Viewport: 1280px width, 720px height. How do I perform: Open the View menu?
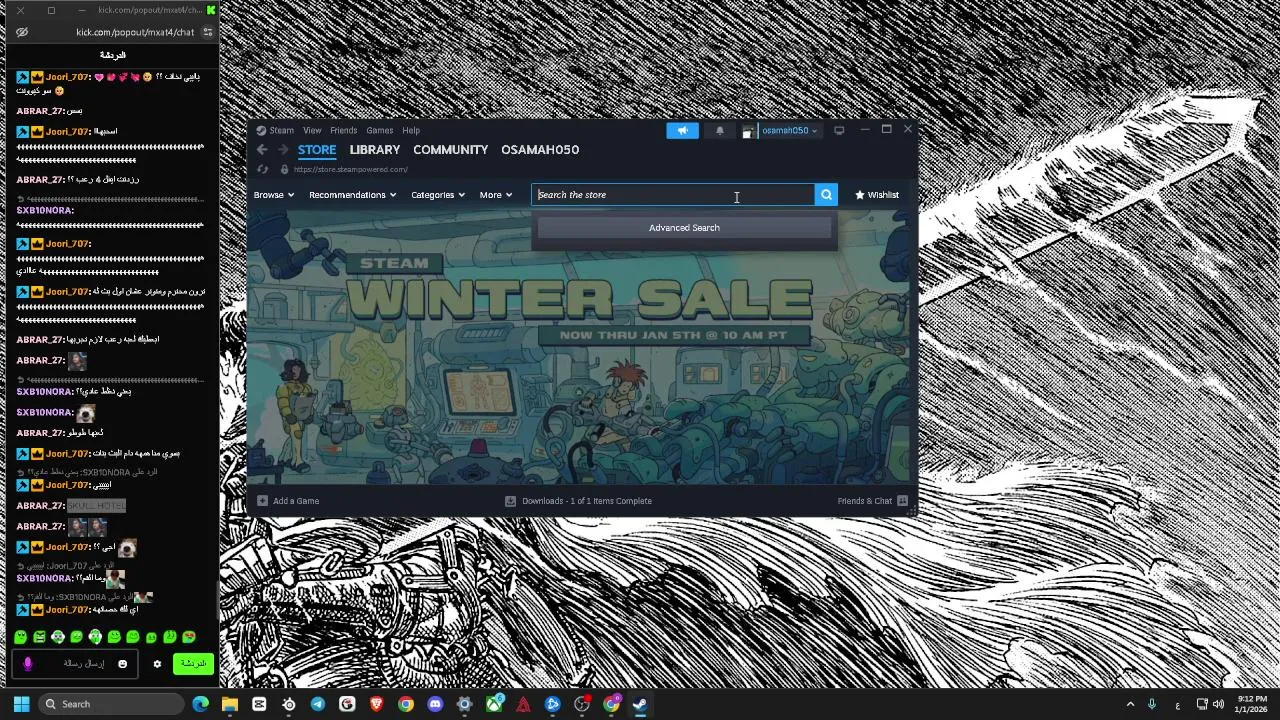312,130
